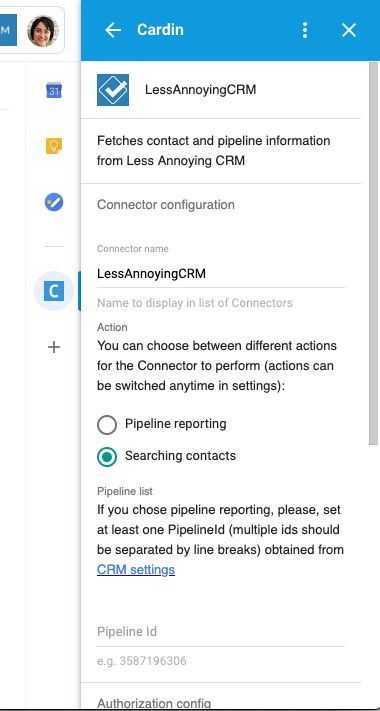
Task: Click the Connector name input field
Action: pos(221,274)
